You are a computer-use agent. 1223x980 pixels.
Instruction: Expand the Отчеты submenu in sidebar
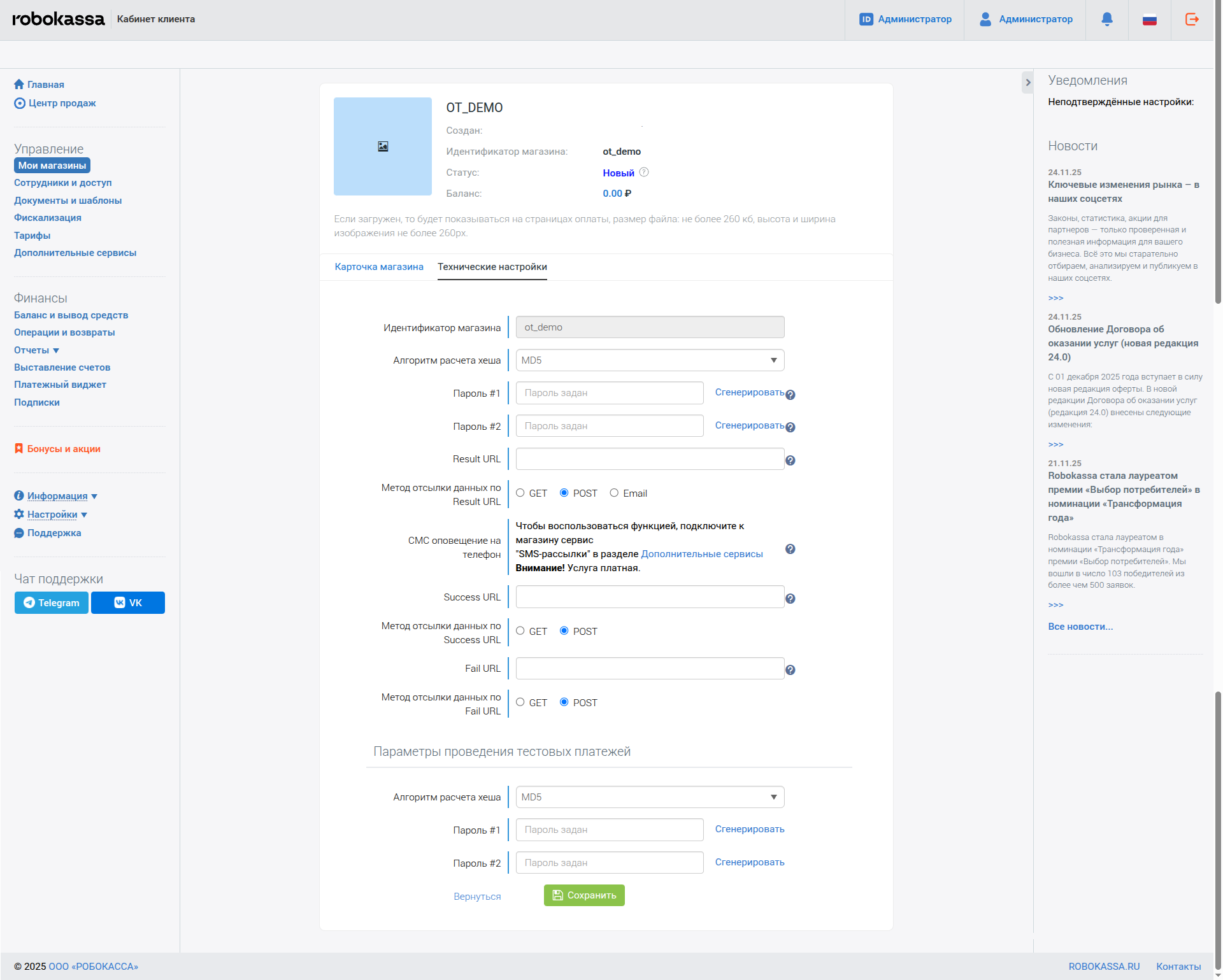pyautogui.click(x=36, y=350)
